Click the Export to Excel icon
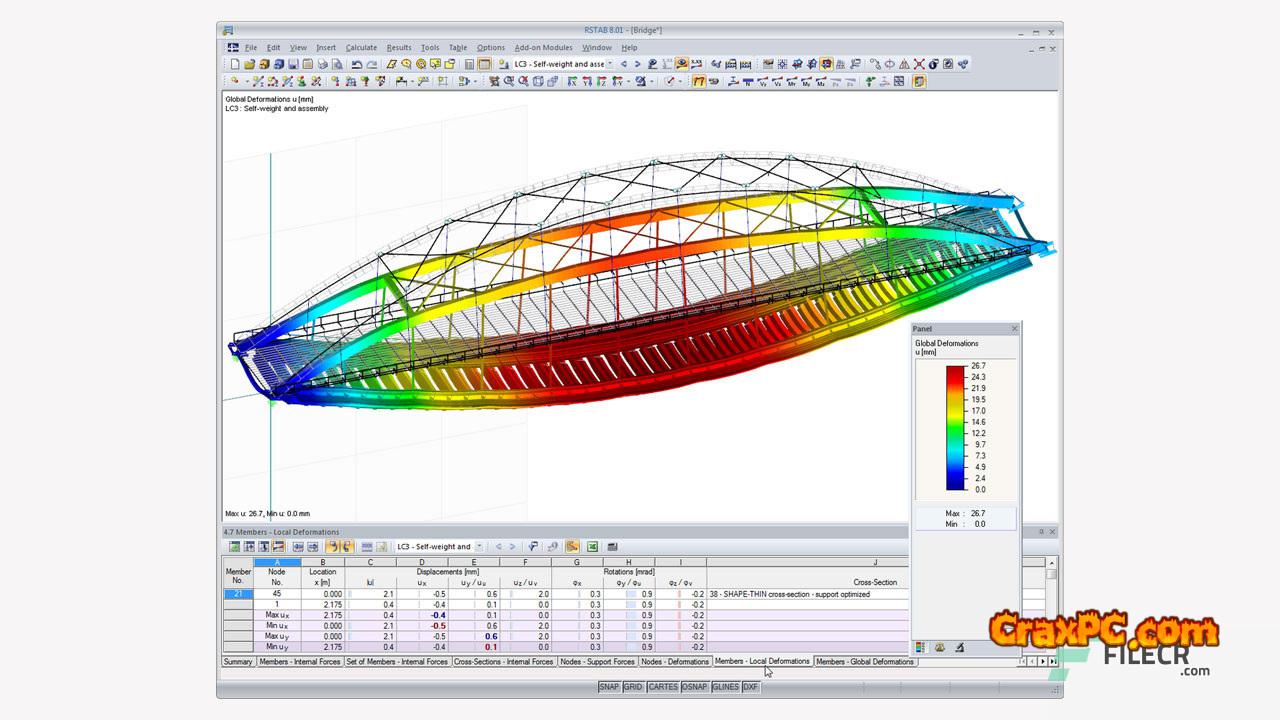 click(x=592, y=547)
